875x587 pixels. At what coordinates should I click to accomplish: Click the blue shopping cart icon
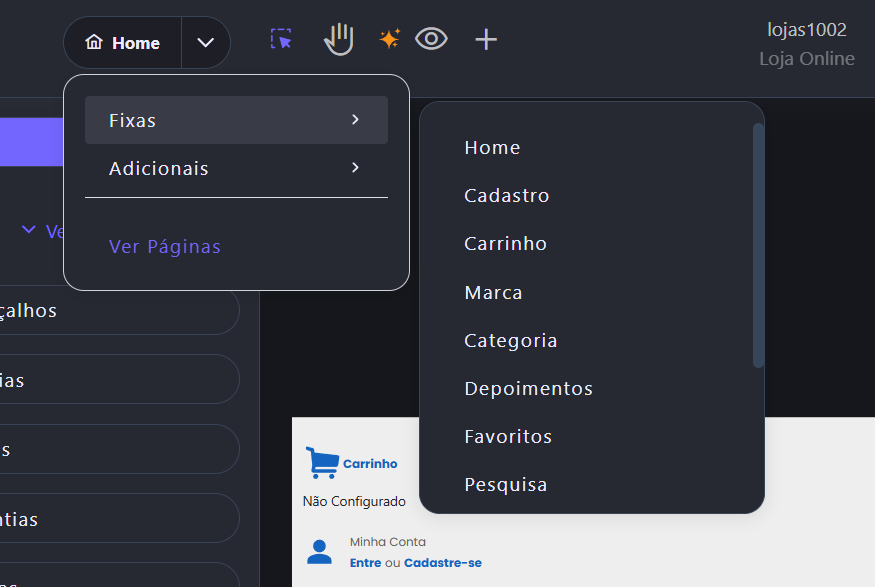pyautogui.click(x=322, y=462)
